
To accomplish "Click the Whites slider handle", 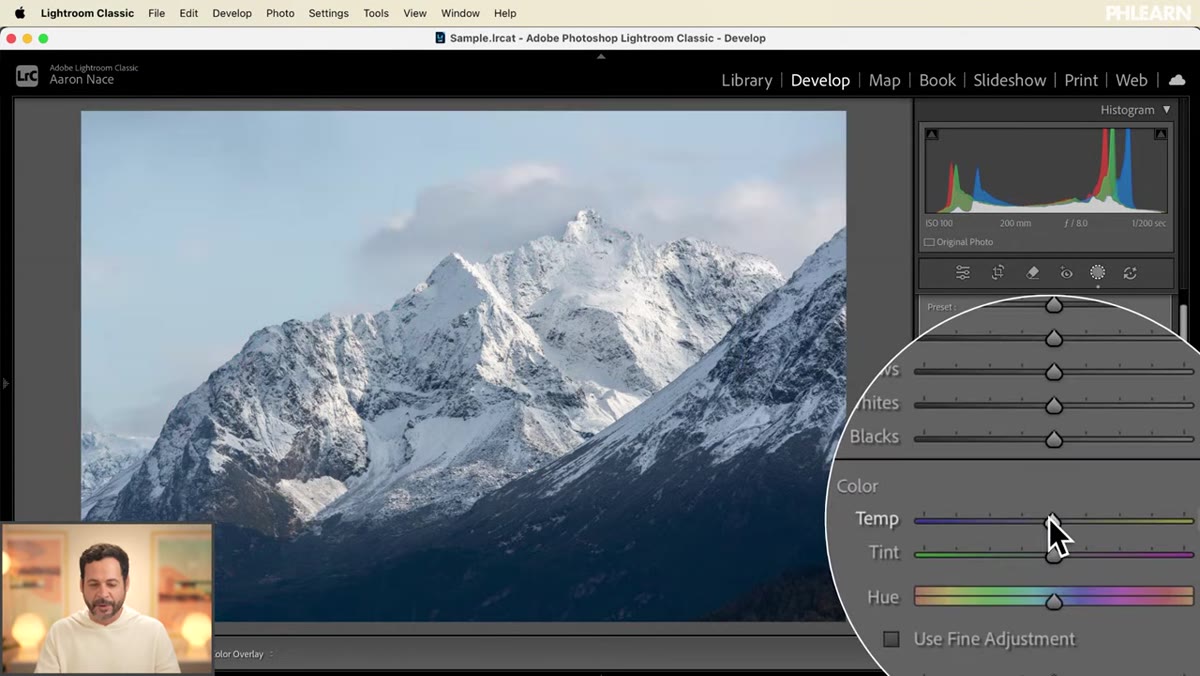I will [1053, 406].
